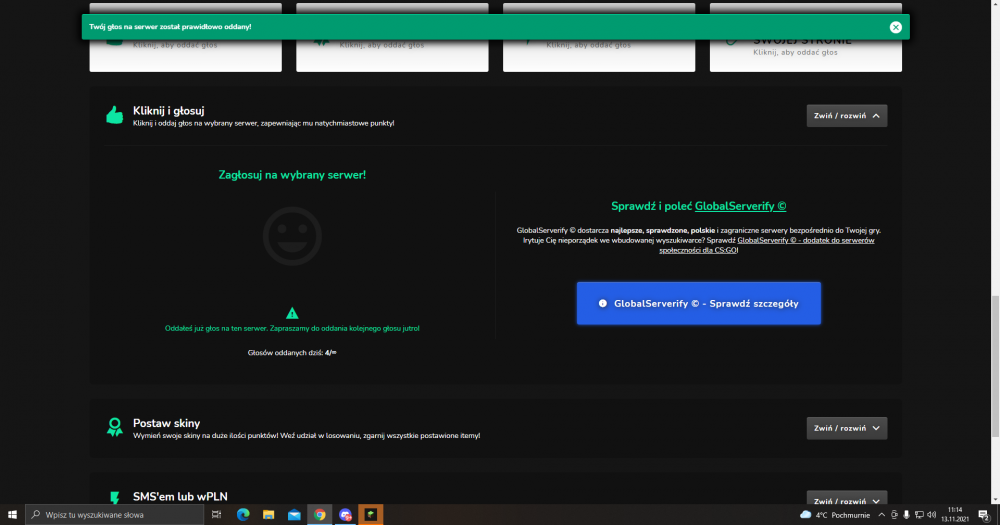Click the GlobalServerify Sprawdź szczegóły button
Viewport: 1000px width, 525px height.
(x=698, y=303)
